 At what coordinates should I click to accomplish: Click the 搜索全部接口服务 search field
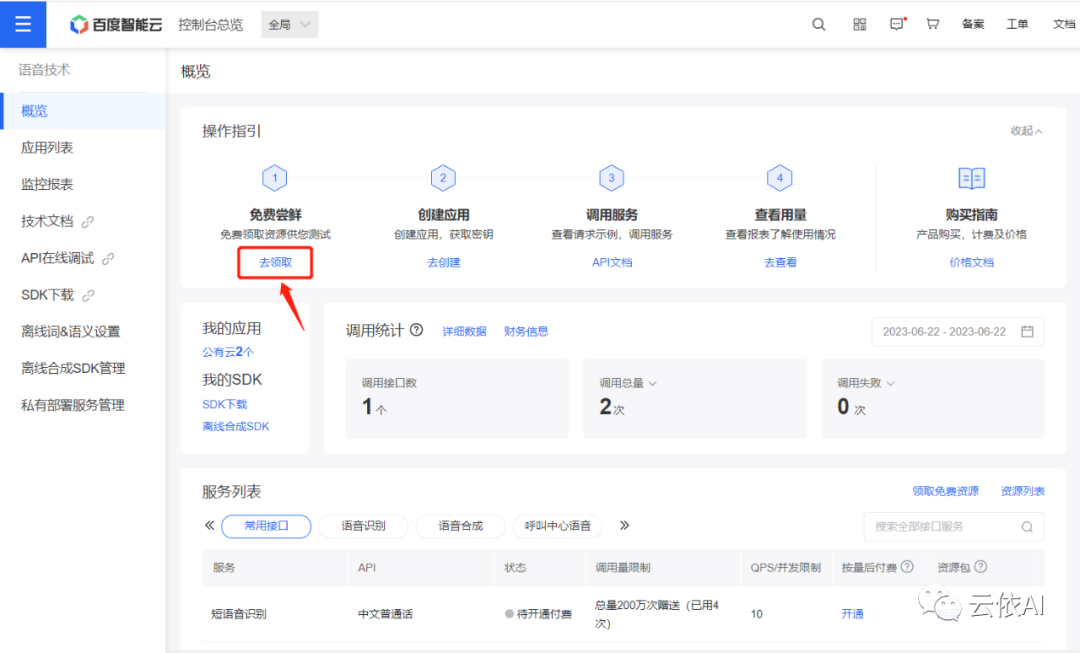[954, 527]
